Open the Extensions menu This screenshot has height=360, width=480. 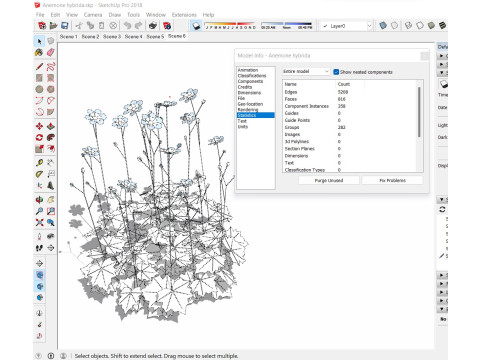click(184, 15)
